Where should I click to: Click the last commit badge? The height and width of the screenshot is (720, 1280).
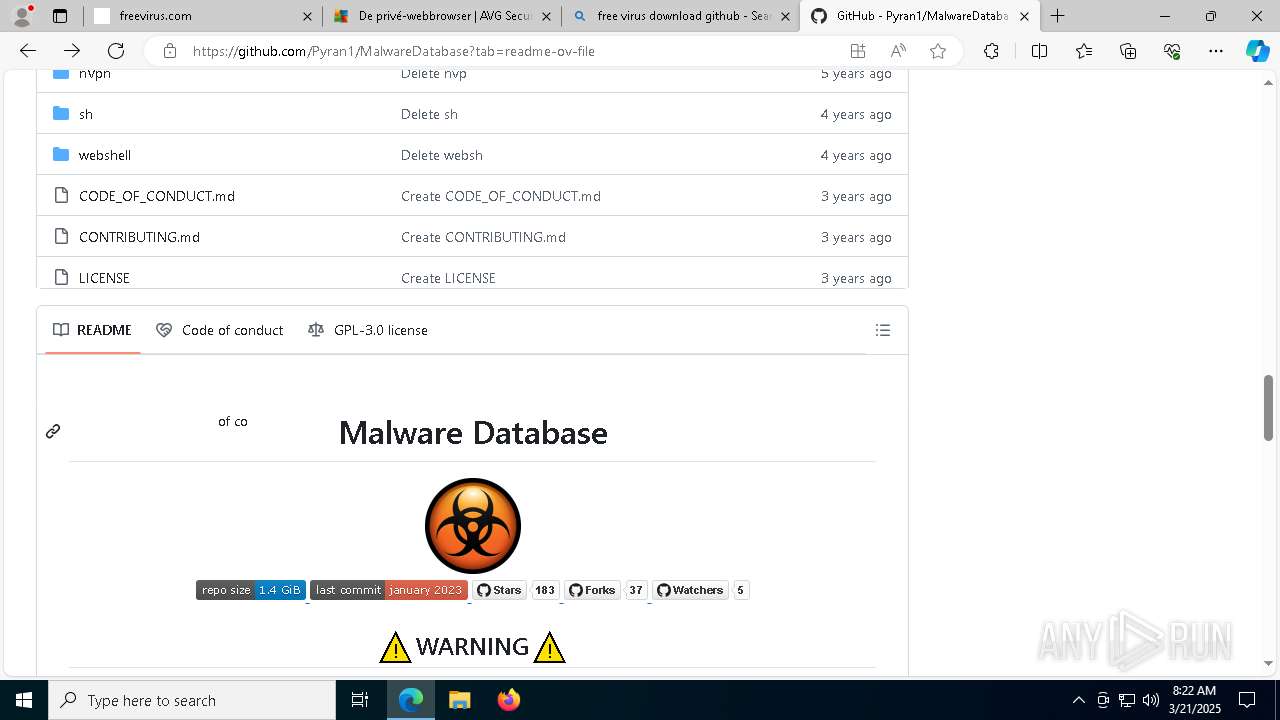(x=389, y=590)
